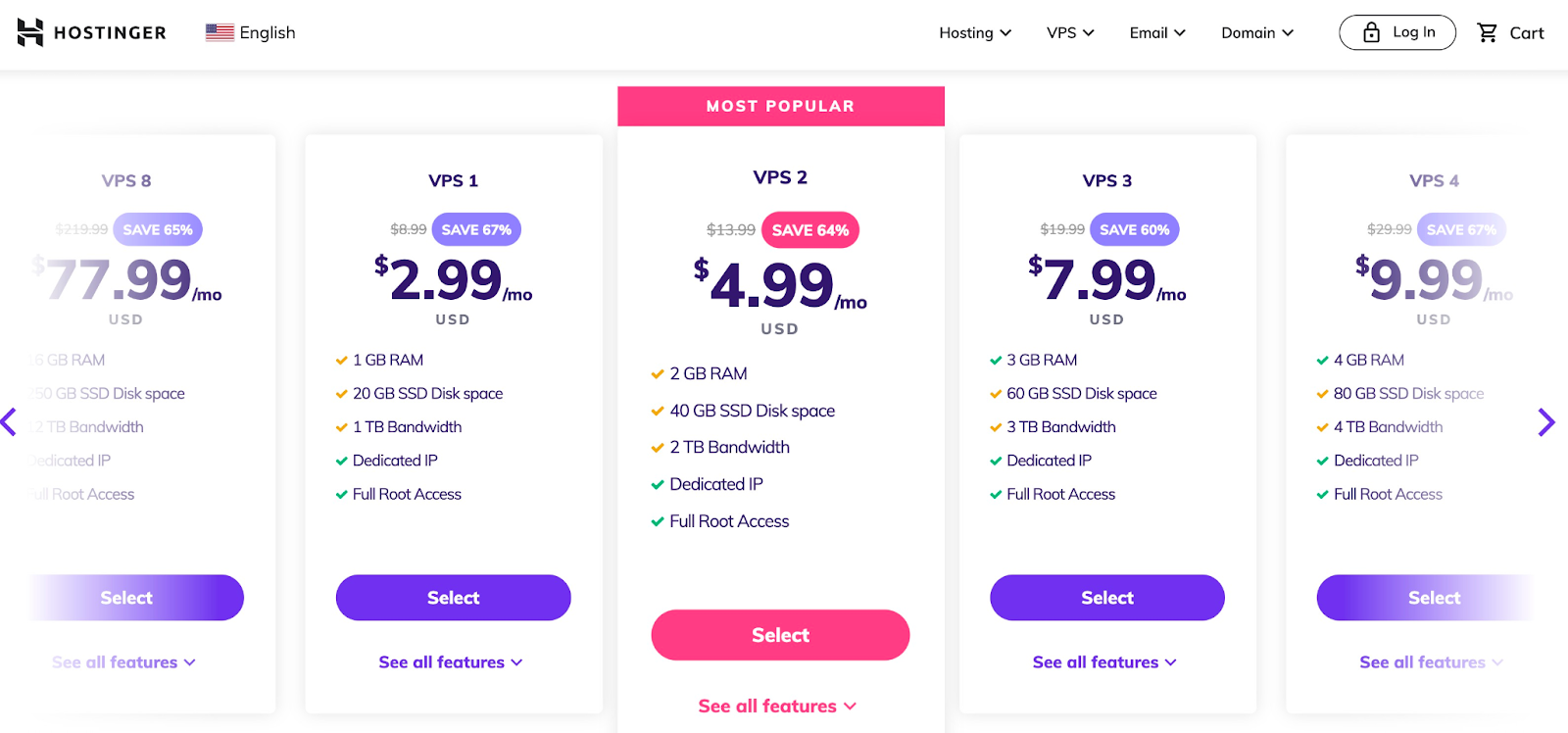Click the lock icon in Log In
The width and height of the screenshot is (1568, 733).
click(x=1371, y=32)
